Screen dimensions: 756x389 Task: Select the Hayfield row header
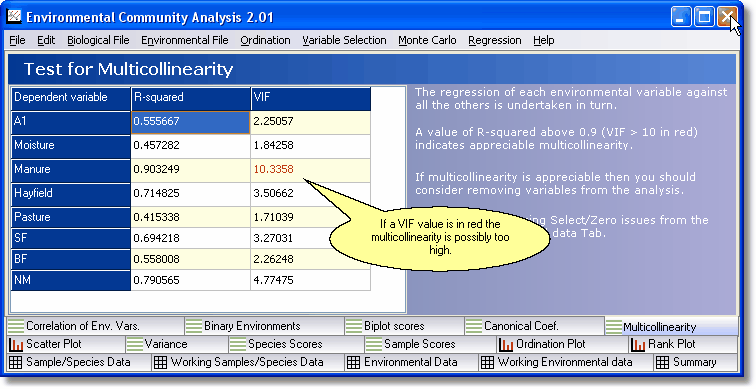coord(71,195)
